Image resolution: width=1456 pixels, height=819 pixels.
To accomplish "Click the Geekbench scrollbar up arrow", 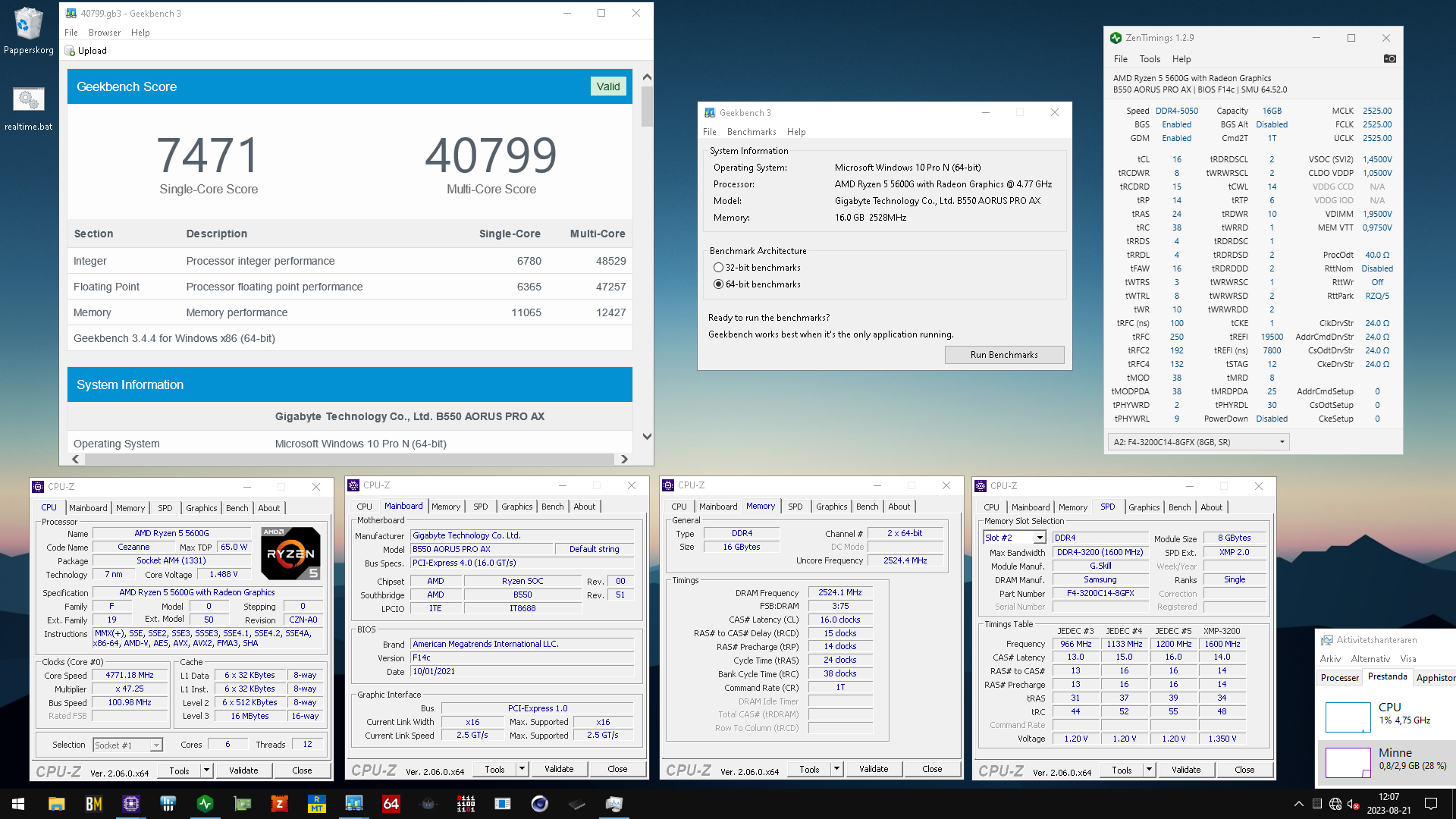I will (x=647, y=77).
